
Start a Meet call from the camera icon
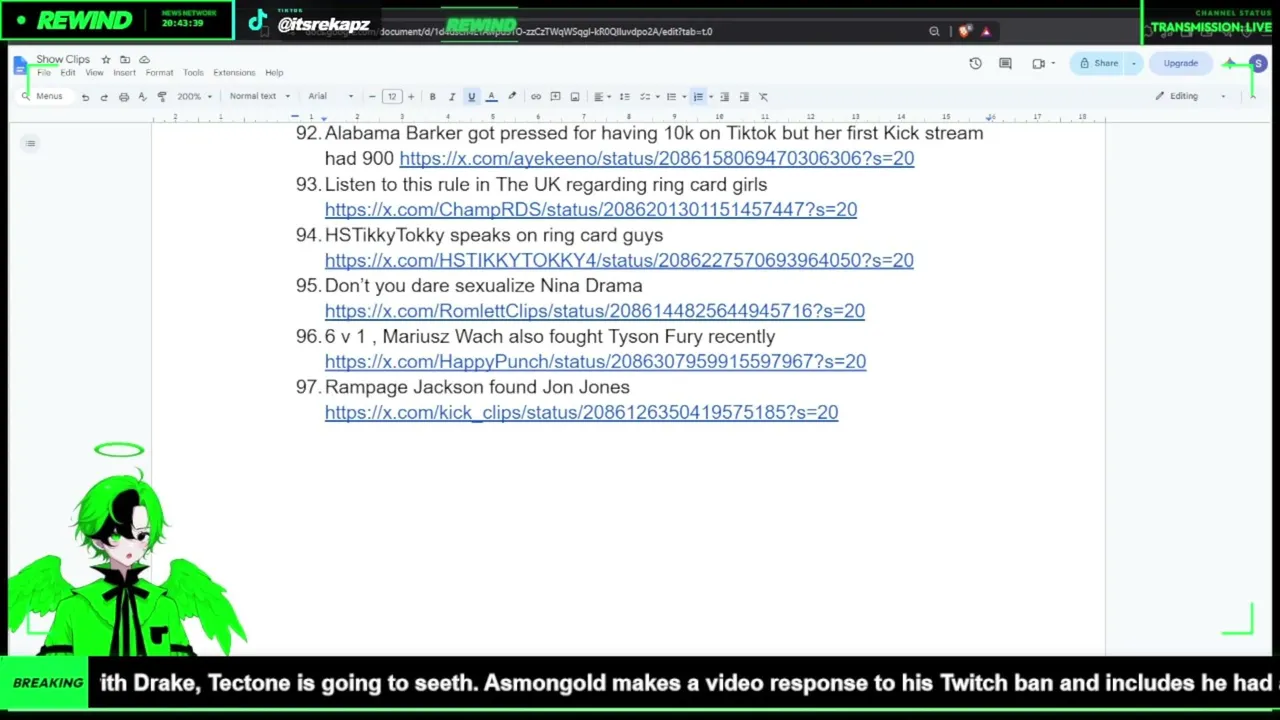click(1038, 63)
